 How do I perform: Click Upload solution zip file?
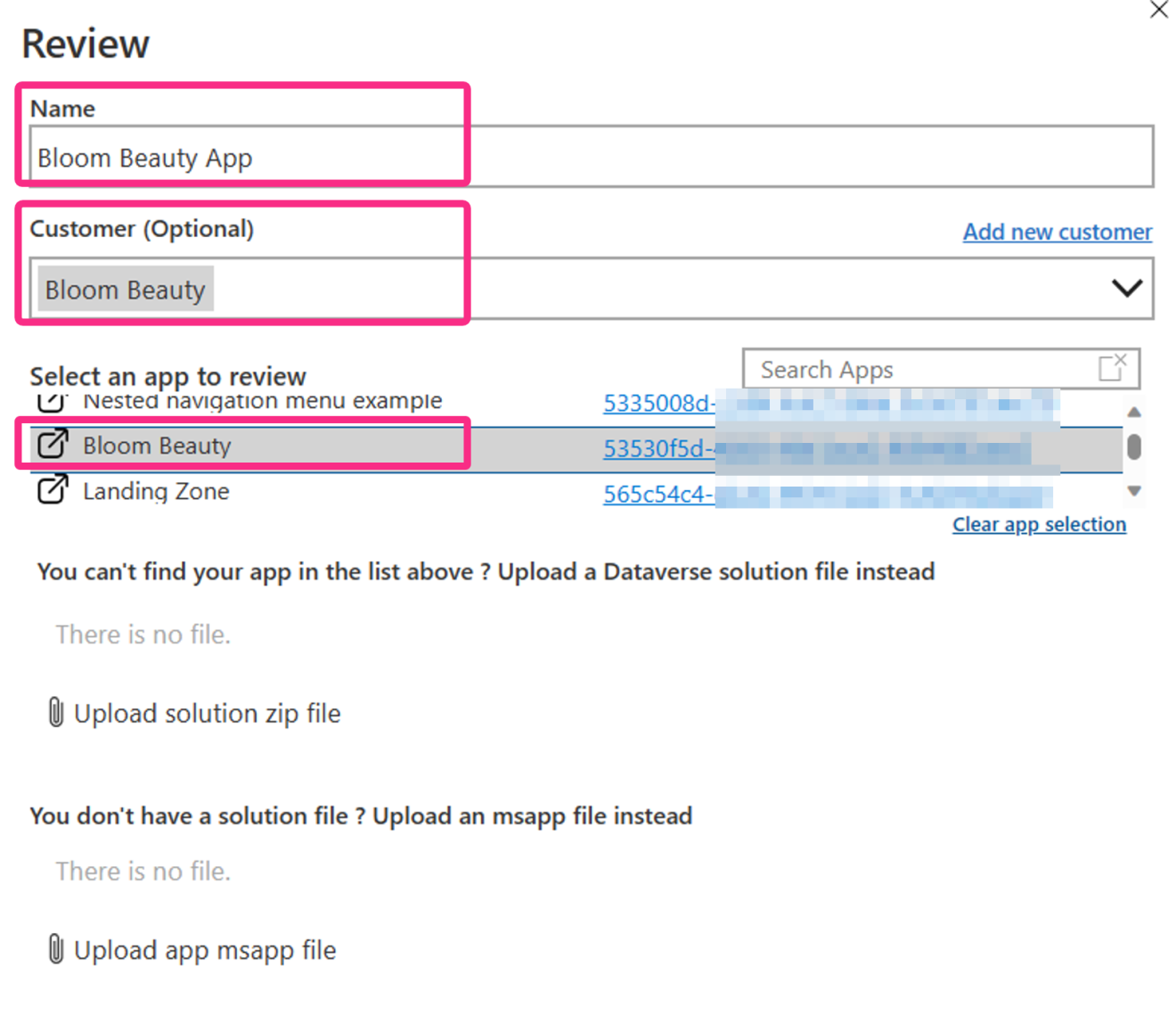tap(208, 713)
